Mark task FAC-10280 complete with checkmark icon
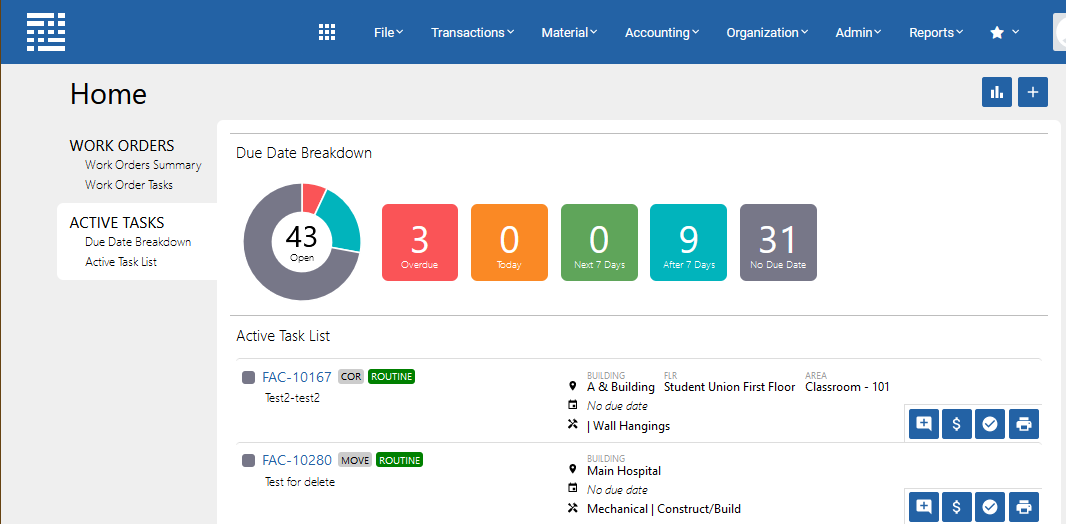The width and height of the screenshot is (1066, 524). [990, 507]
